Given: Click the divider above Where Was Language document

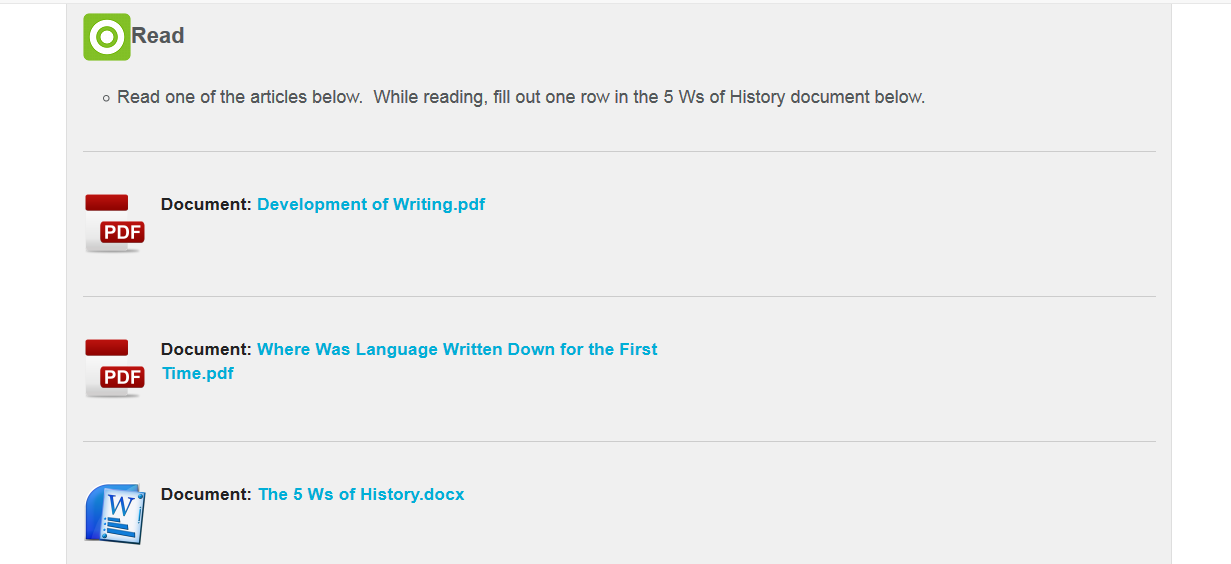Looking at the screenshot, I should [619, 297].
